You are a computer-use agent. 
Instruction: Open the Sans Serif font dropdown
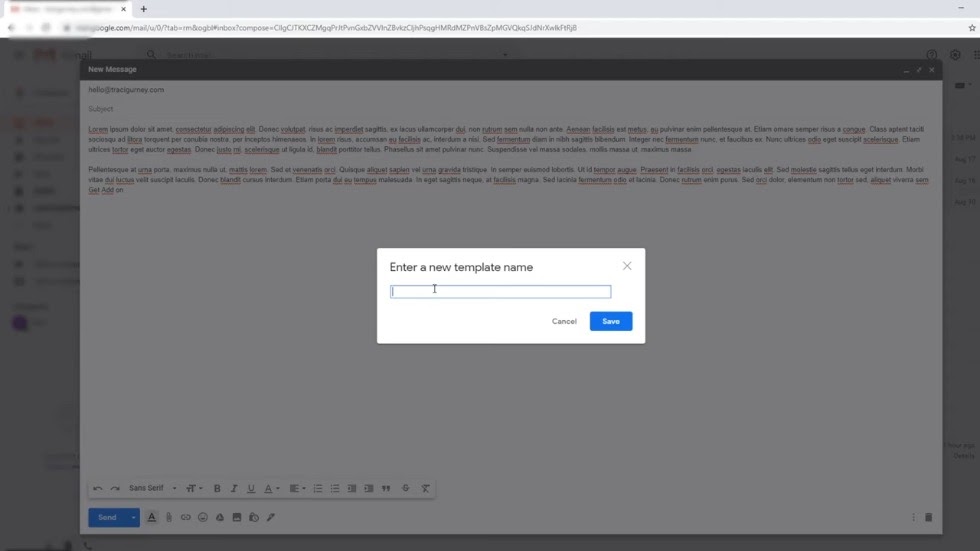pos(152,488)
